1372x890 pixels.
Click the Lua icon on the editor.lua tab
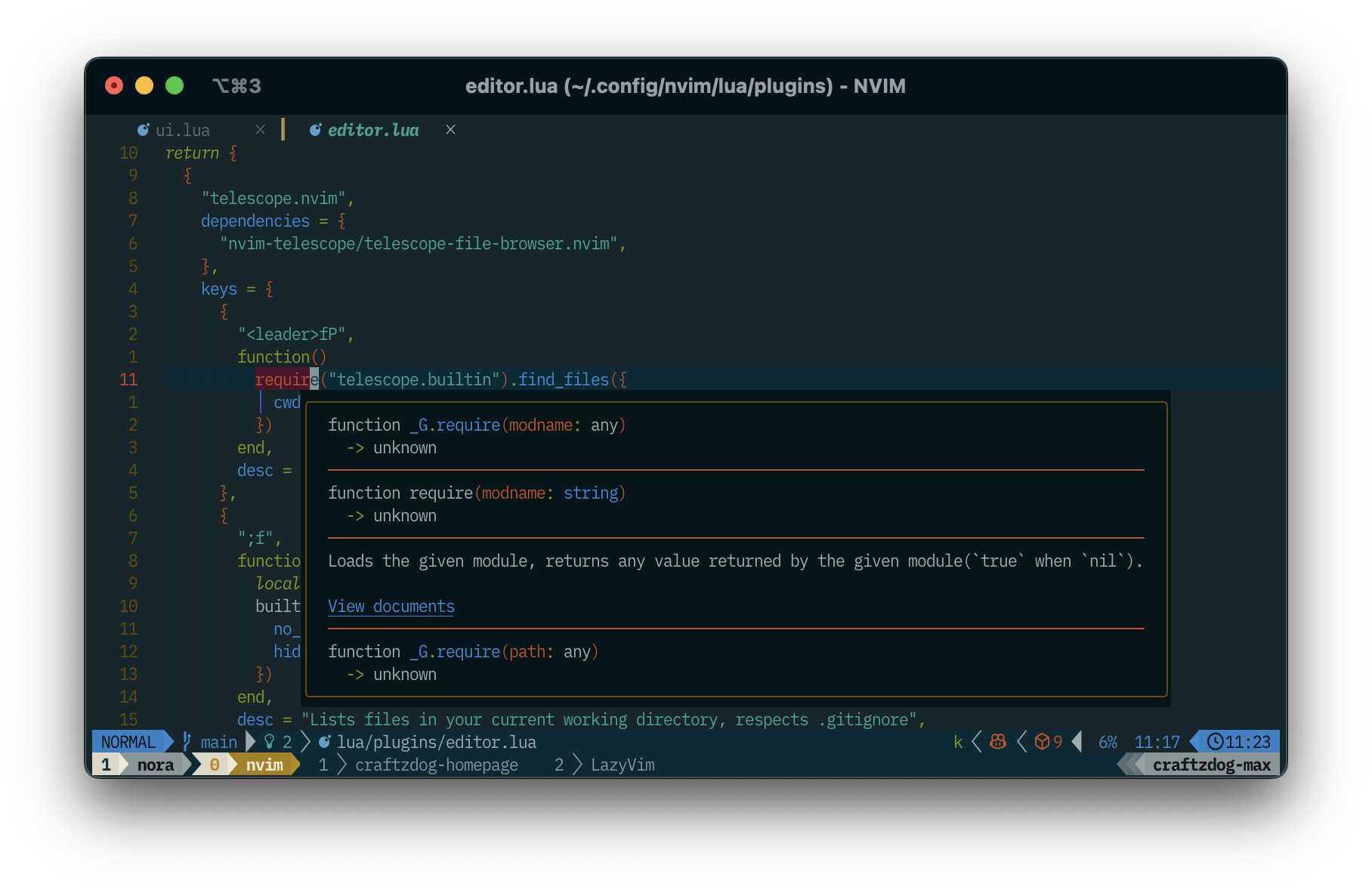(316, 129)
